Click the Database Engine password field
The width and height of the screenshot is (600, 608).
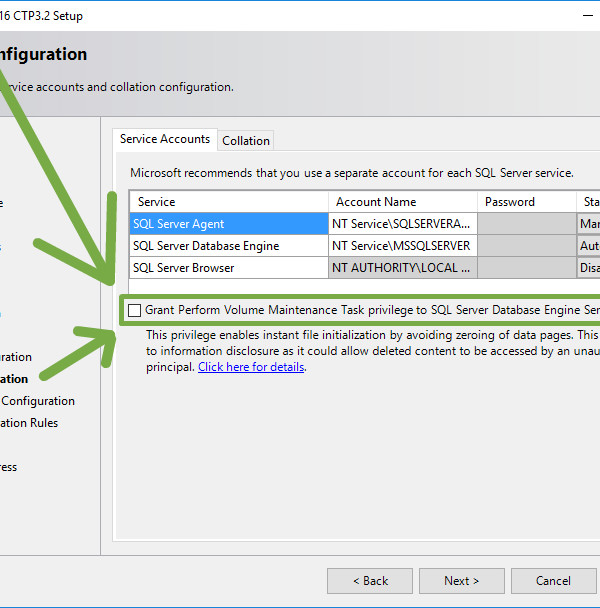527,246
